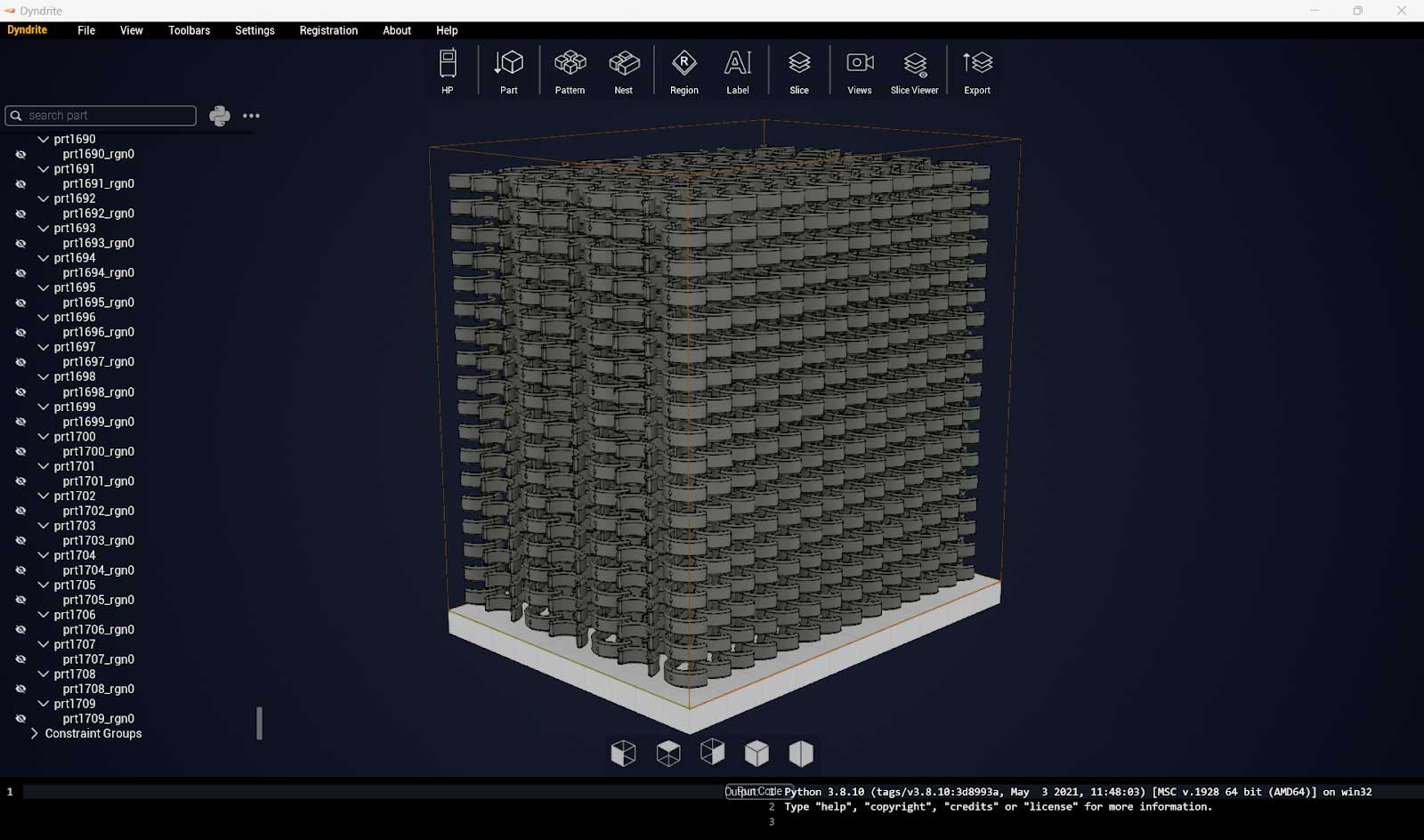Select the Label tool
This screenshot has width=1424, height=840.
[x=737, y=70]
